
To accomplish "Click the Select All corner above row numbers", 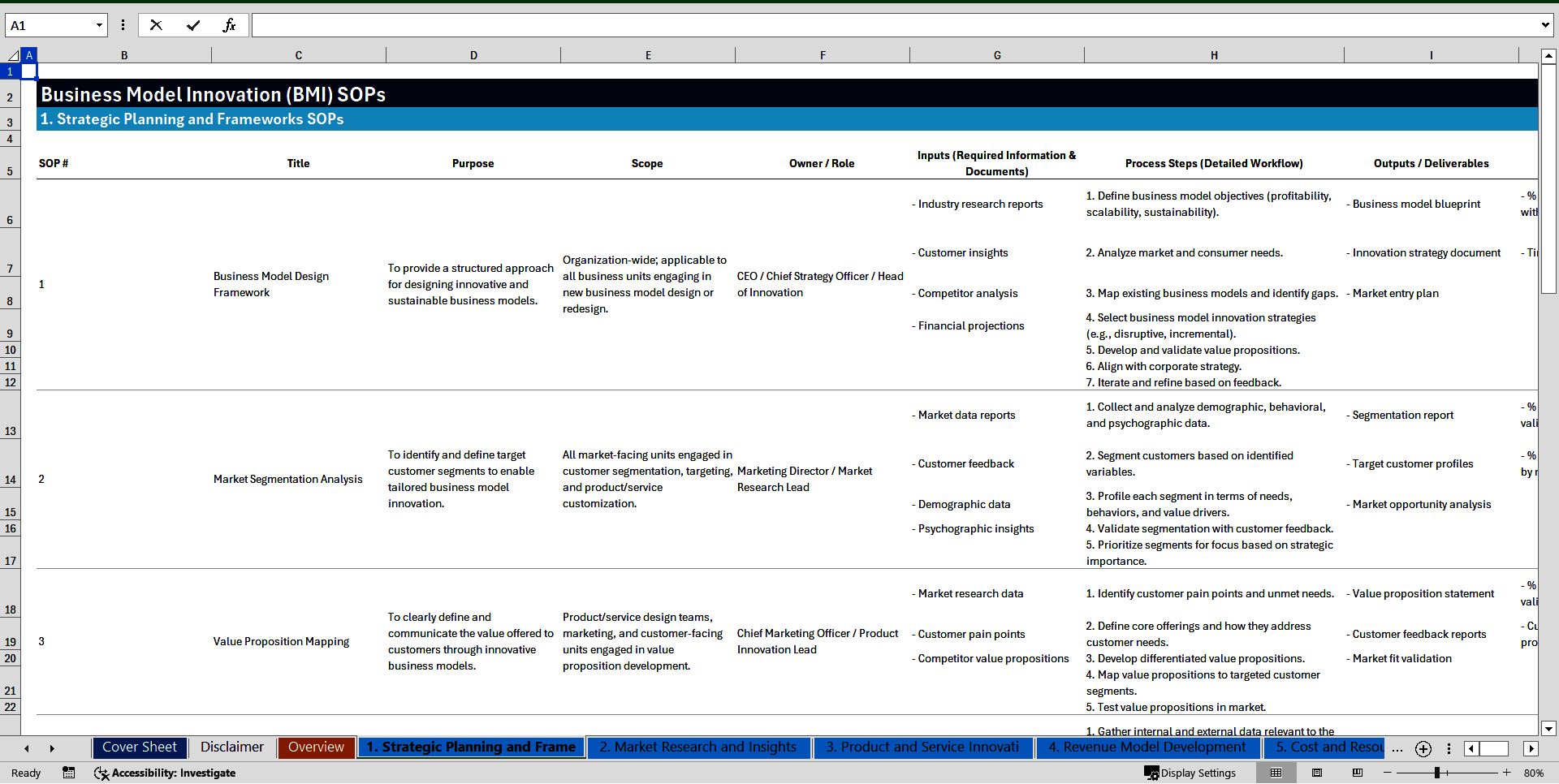I will click(12, 54).
